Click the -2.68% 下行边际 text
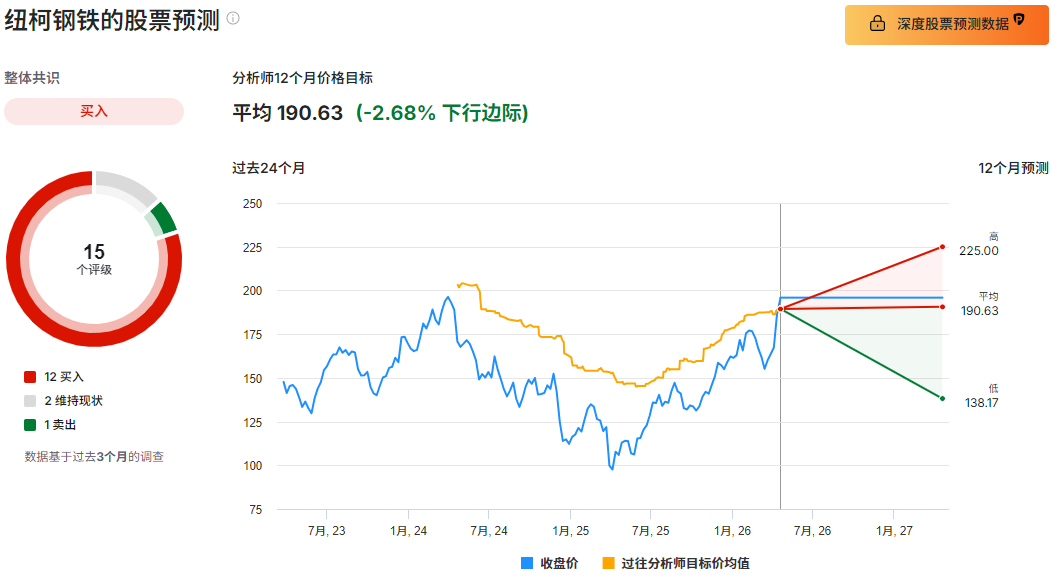This screenshot has width=1052, height=575. [x=442, y=113]
